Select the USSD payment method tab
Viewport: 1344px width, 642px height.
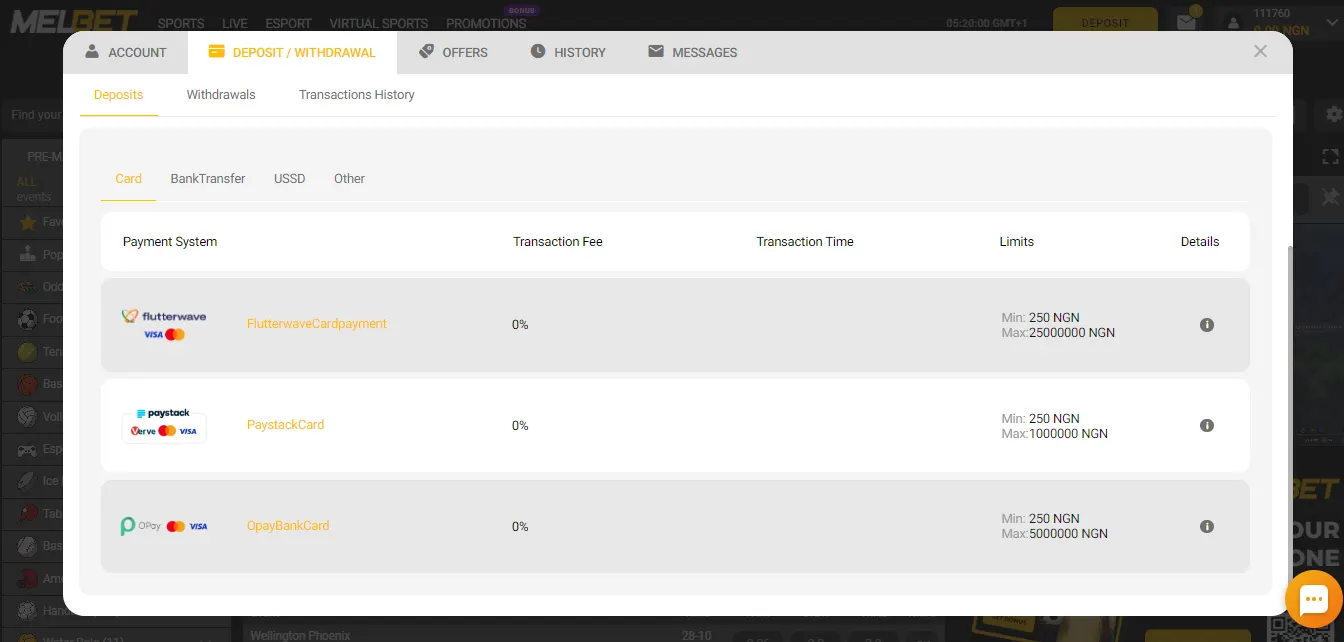[x=289, y=179]
